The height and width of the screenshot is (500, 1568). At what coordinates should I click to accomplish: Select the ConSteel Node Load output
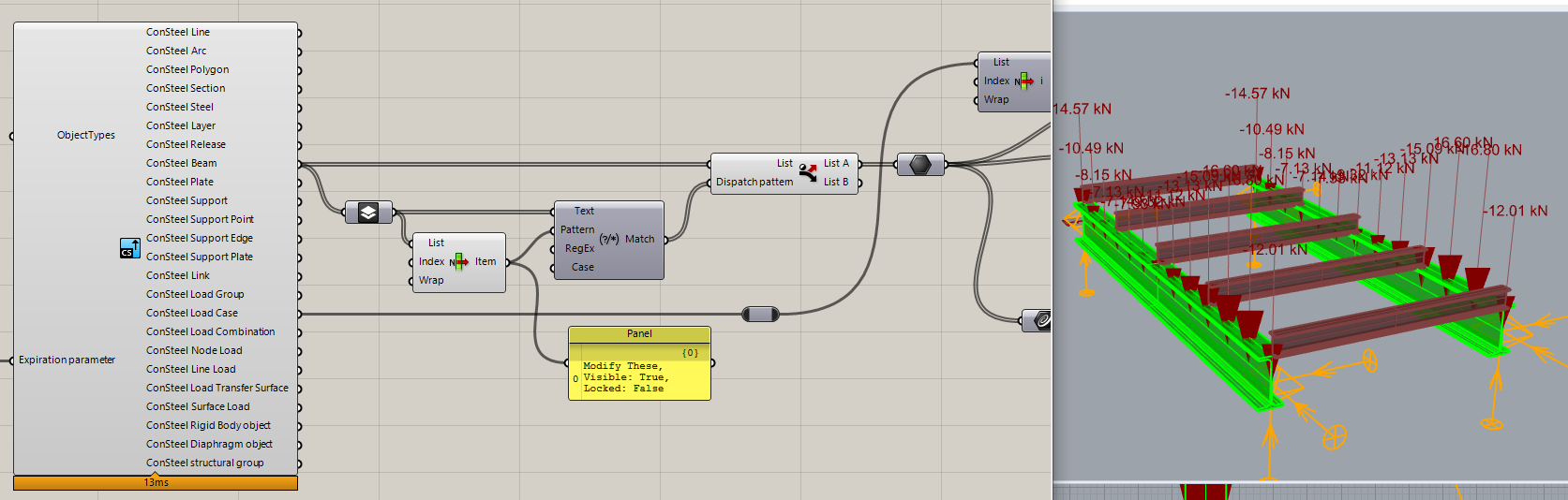point(194,350)
